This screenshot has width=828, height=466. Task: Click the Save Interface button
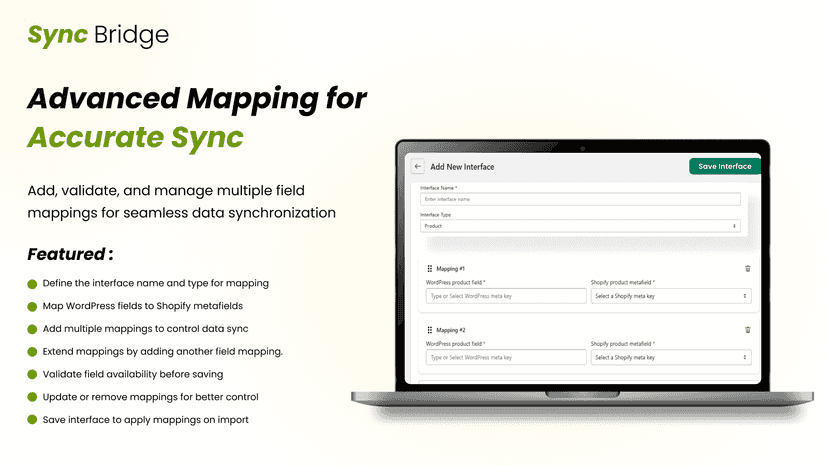pos(724,166)
